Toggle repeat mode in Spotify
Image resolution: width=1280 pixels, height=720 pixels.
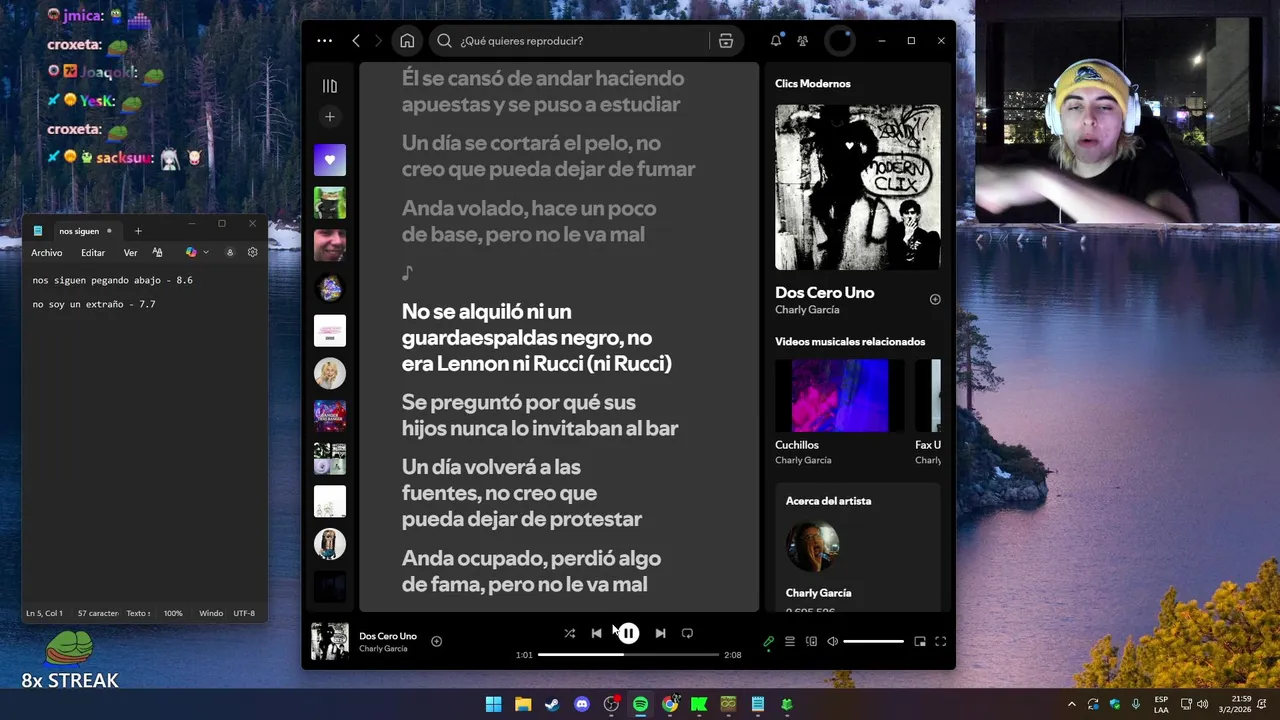pos(687,633)
